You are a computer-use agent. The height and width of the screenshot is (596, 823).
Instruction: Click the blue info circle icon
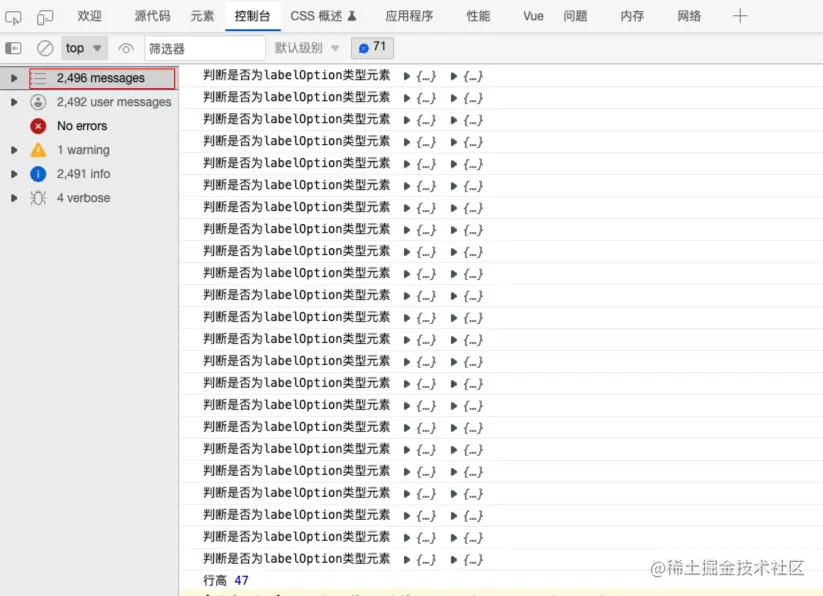click(x=38, y=174)
